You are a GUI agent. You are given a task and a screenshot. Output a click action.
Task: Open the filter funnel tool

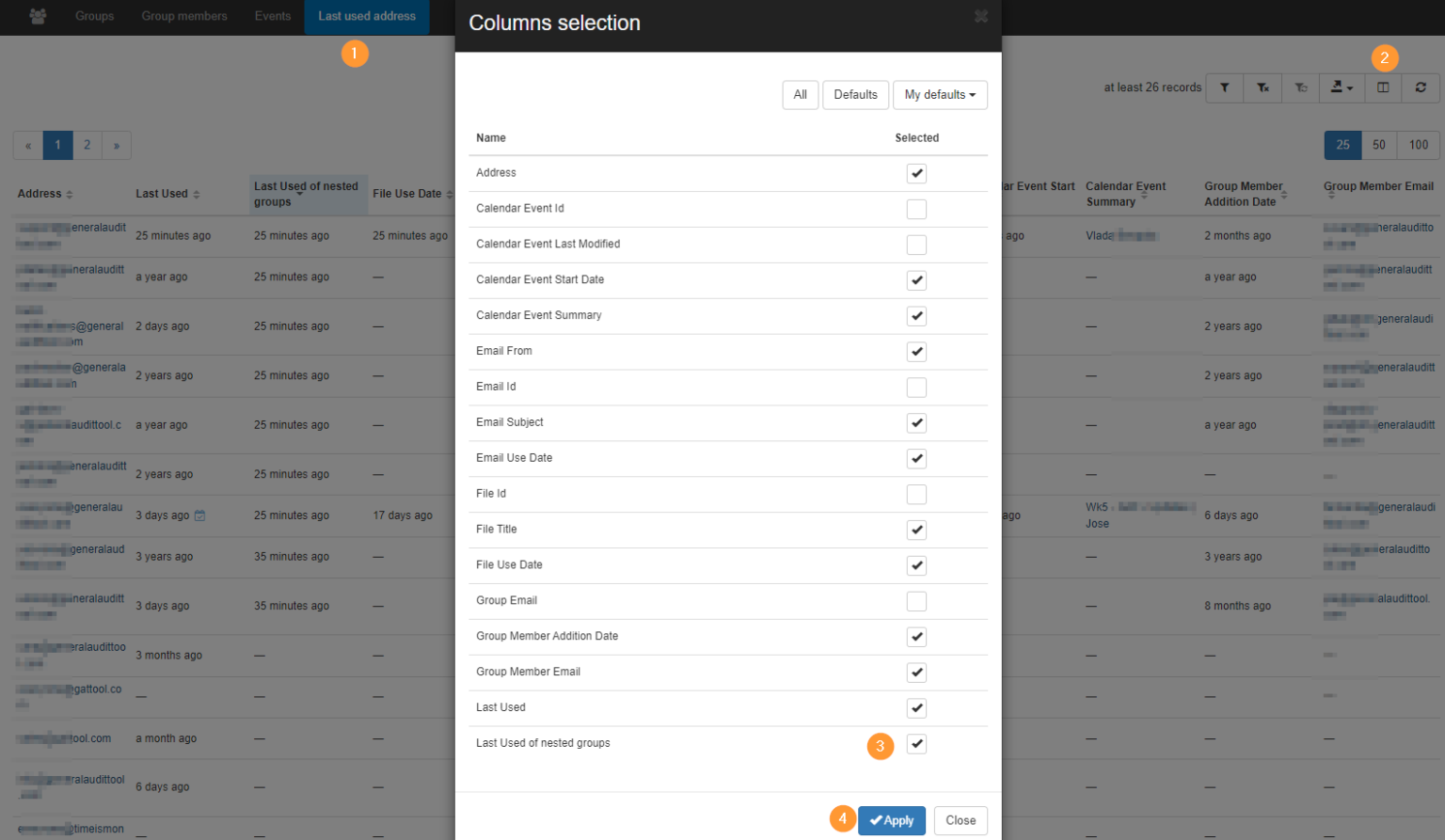click(x=1224, y=87)
